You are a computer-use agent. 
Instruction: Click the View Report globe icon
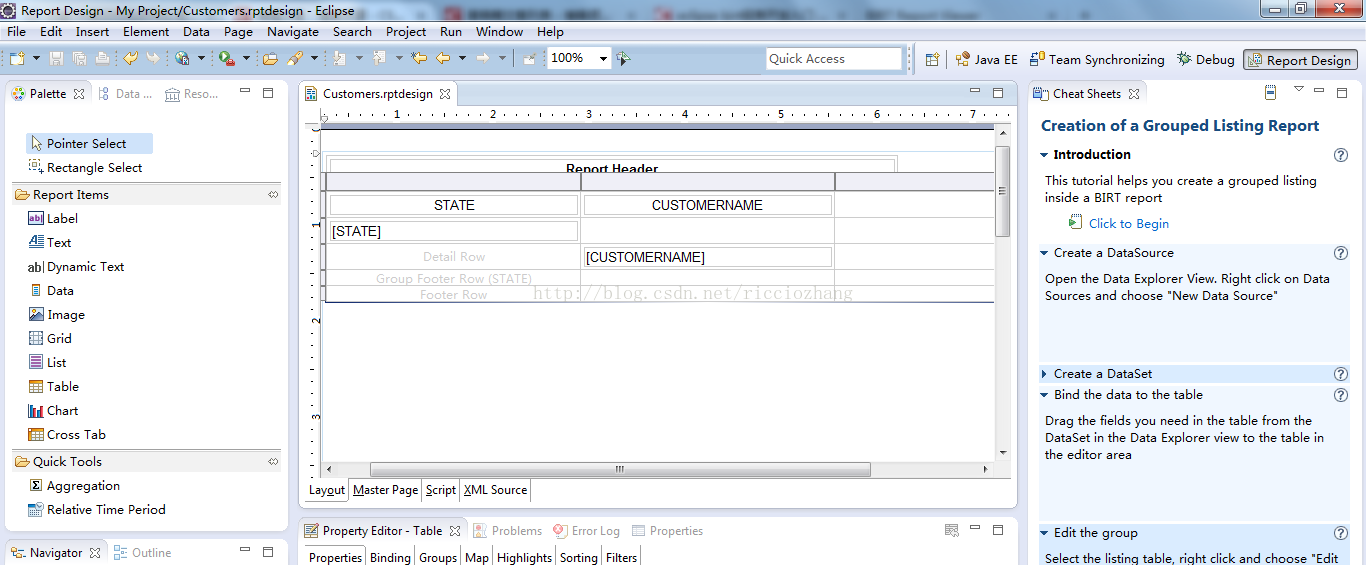pos(182,59)
